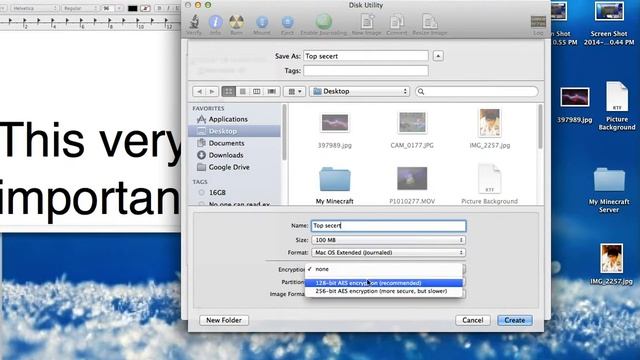Click the Verify microscope icon in Disk Utility
Image resolution: width=640 pixels, height=360 pixels.
coord(194,22)
